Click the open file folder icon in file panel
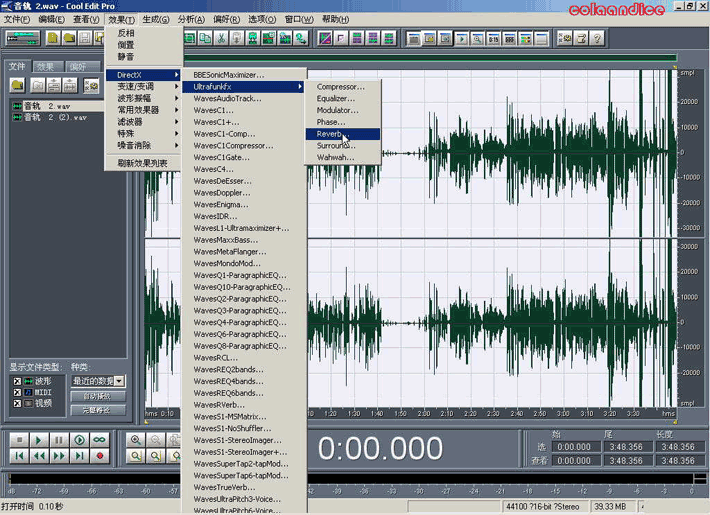This screenshot has width=710, height=515. click(x=17, y=86)
